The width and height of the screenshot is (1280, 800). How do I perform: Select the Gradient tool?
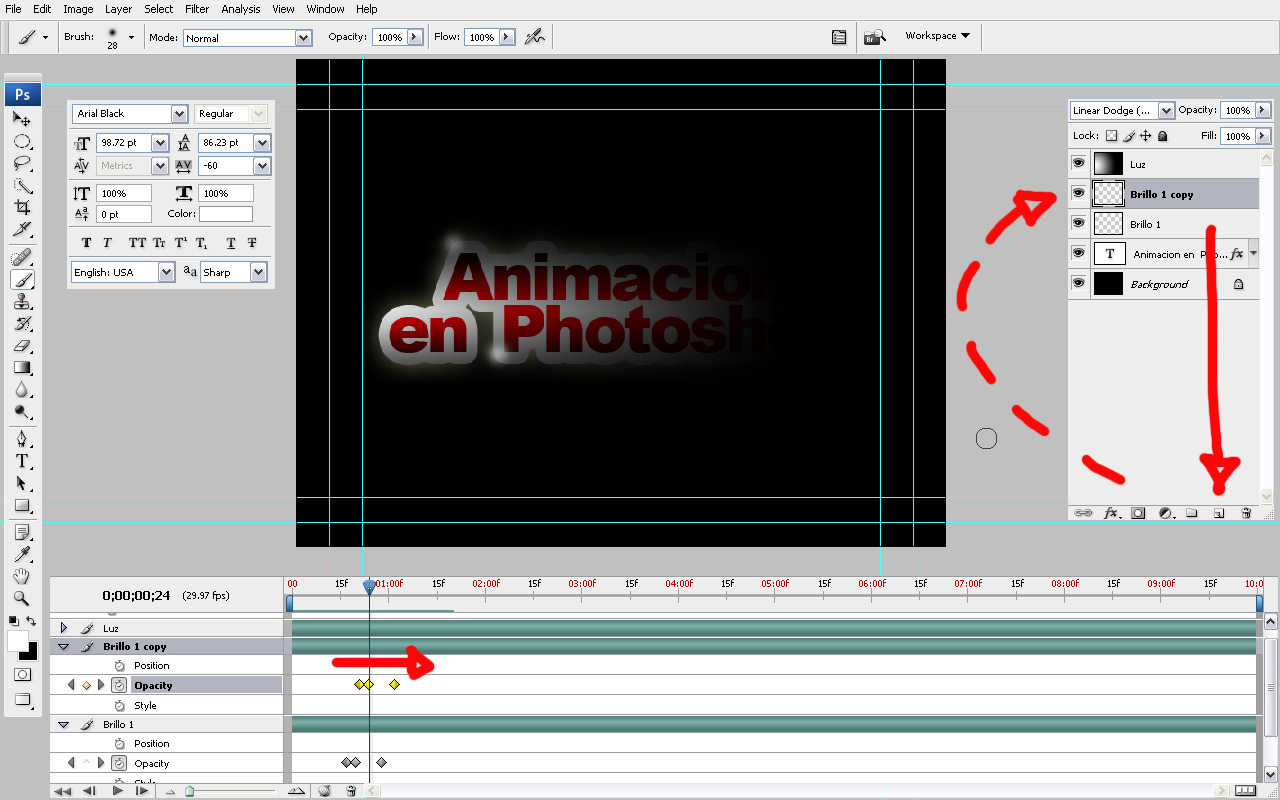(x=22, y=368)
